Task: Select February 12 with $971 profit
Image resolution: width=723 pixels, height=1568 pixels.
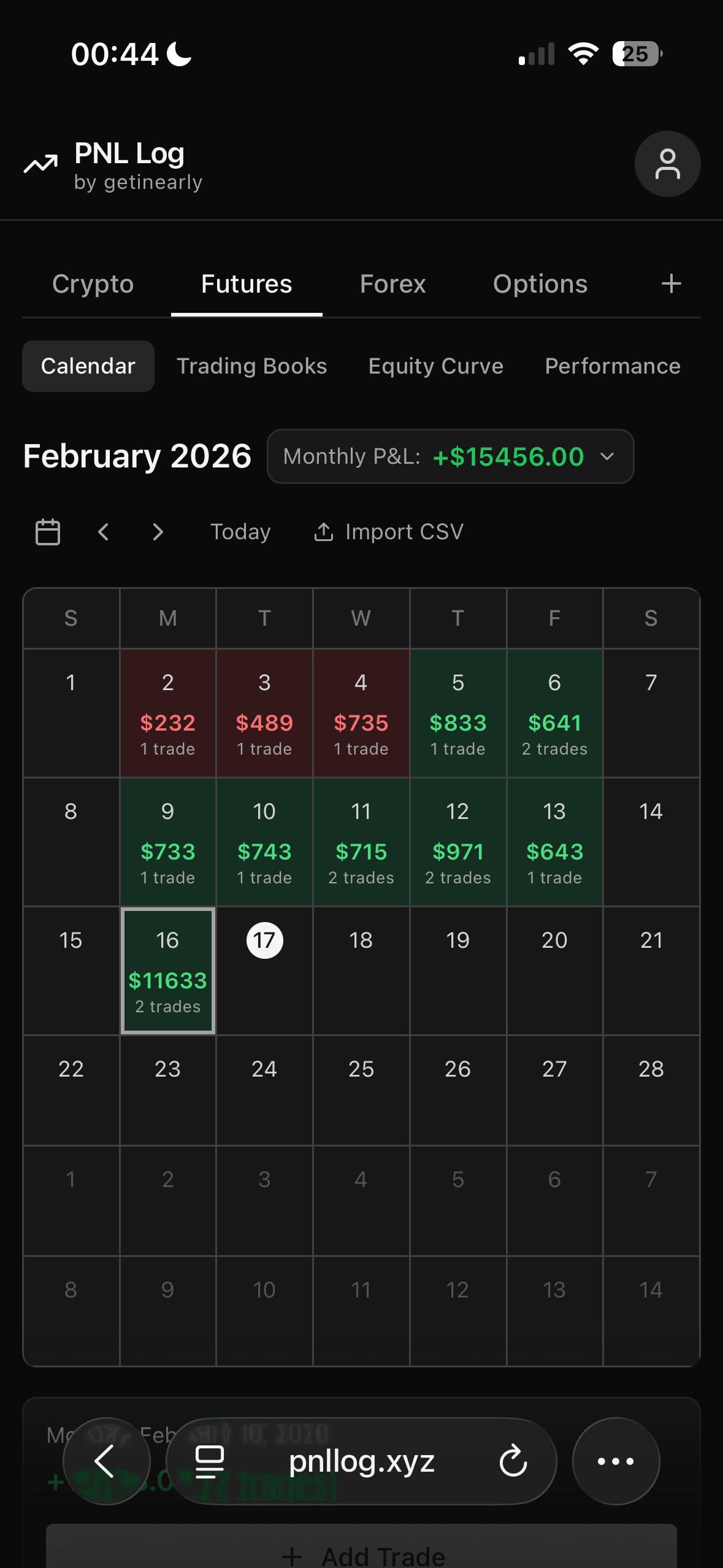Action: [457, 842]
